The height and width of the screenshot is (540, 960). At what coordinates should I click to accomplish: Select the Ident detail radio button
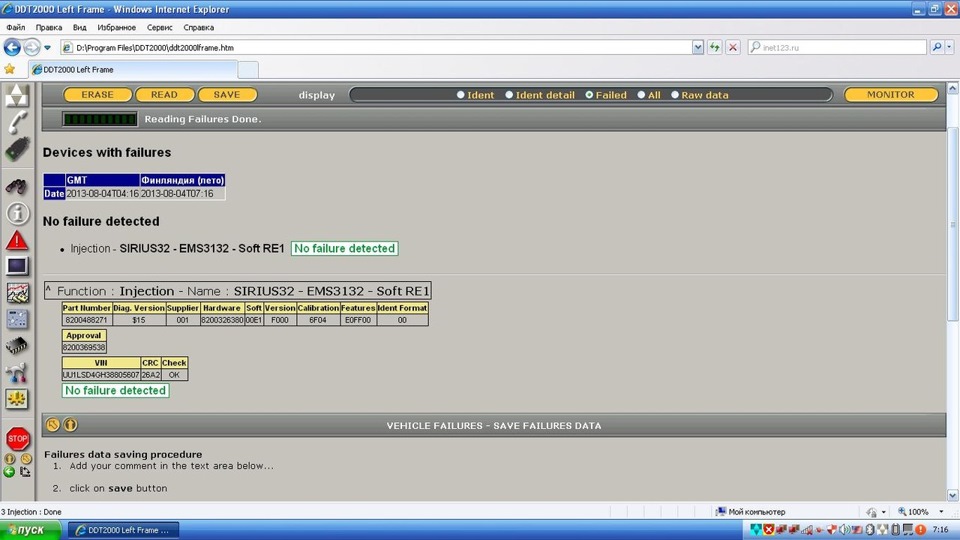[x=509, y=95]
